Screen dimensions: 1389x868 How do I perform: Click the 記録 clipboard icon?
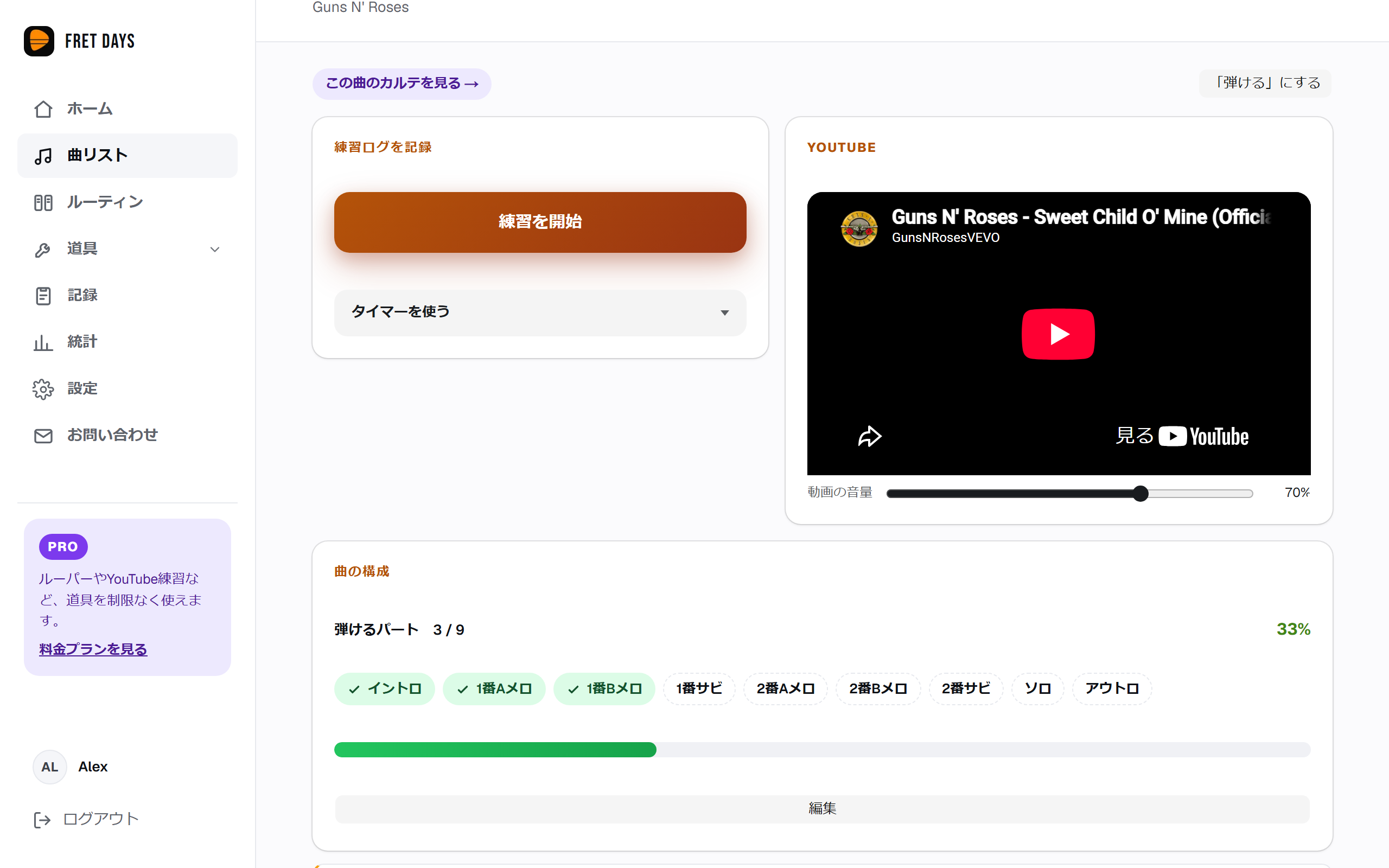coord(43,296)
